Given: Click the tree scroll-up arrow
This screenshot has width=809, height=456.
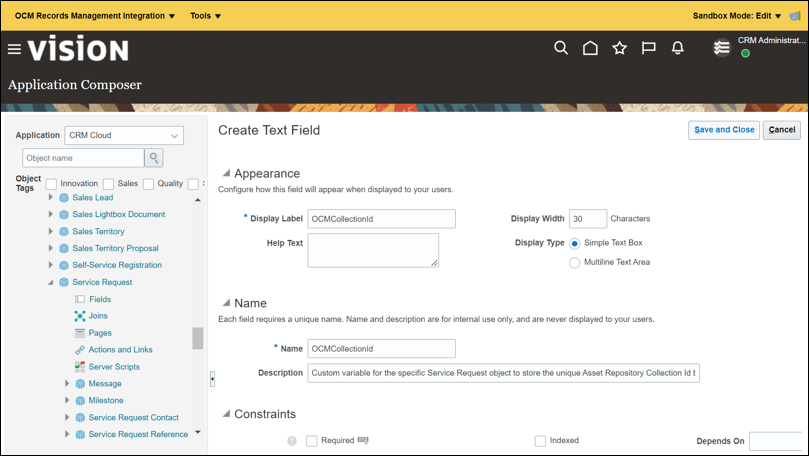Looking at the screenshot, I should tap(198, 200).
